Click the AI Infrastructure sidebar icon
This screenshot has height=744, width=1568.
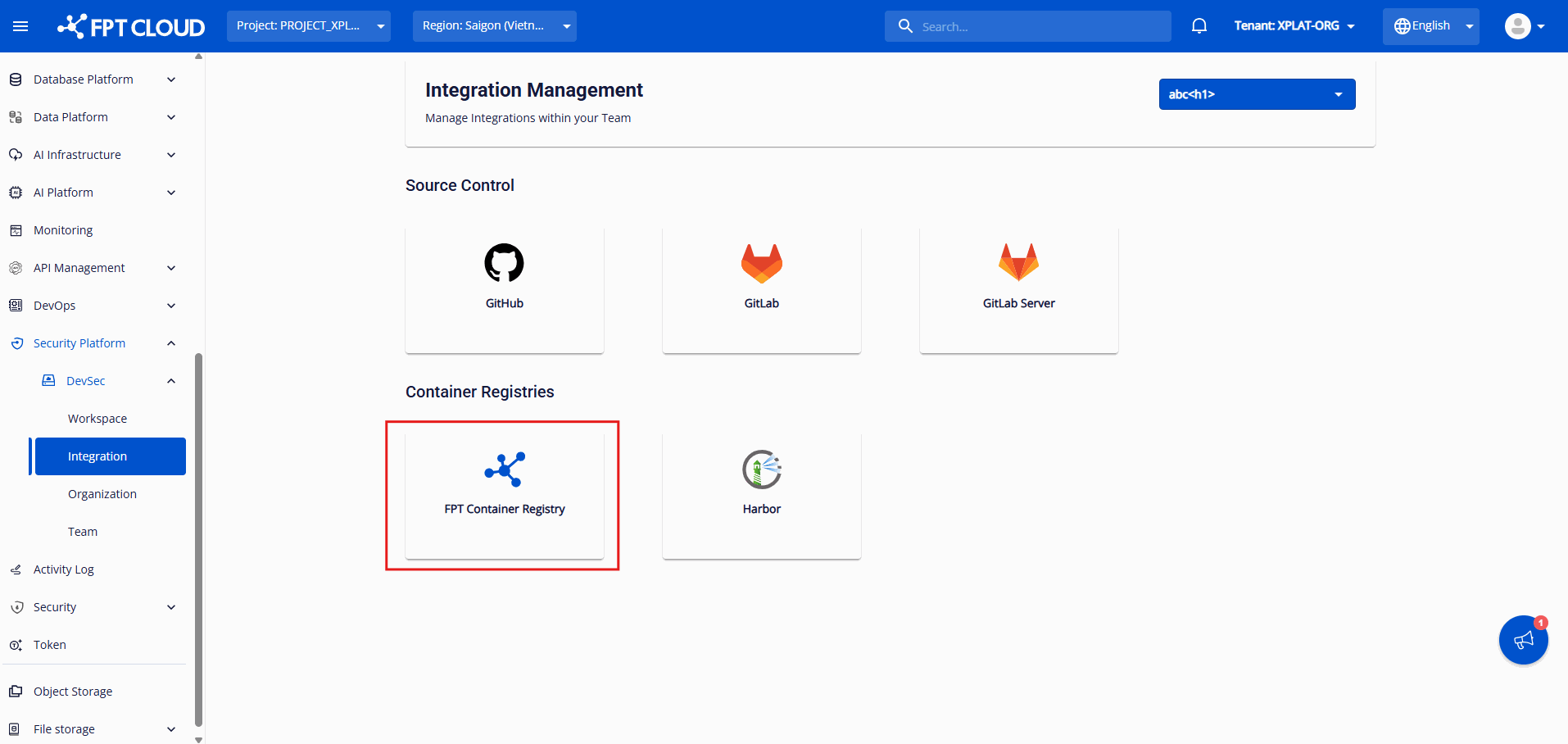click(16, 155)
